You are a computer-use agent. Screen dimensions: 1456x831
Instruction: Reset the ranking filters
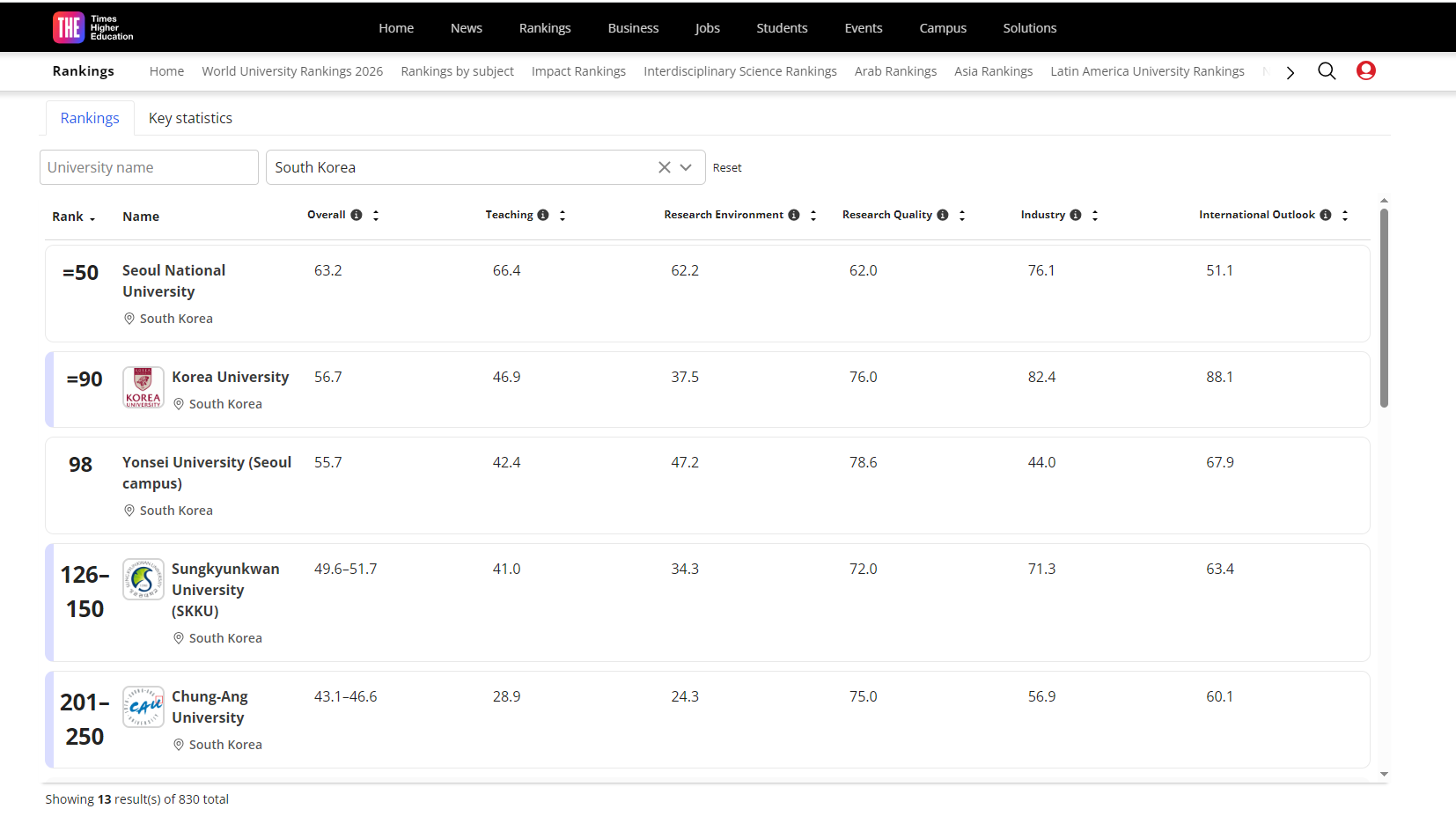click(x=727, y=168)
